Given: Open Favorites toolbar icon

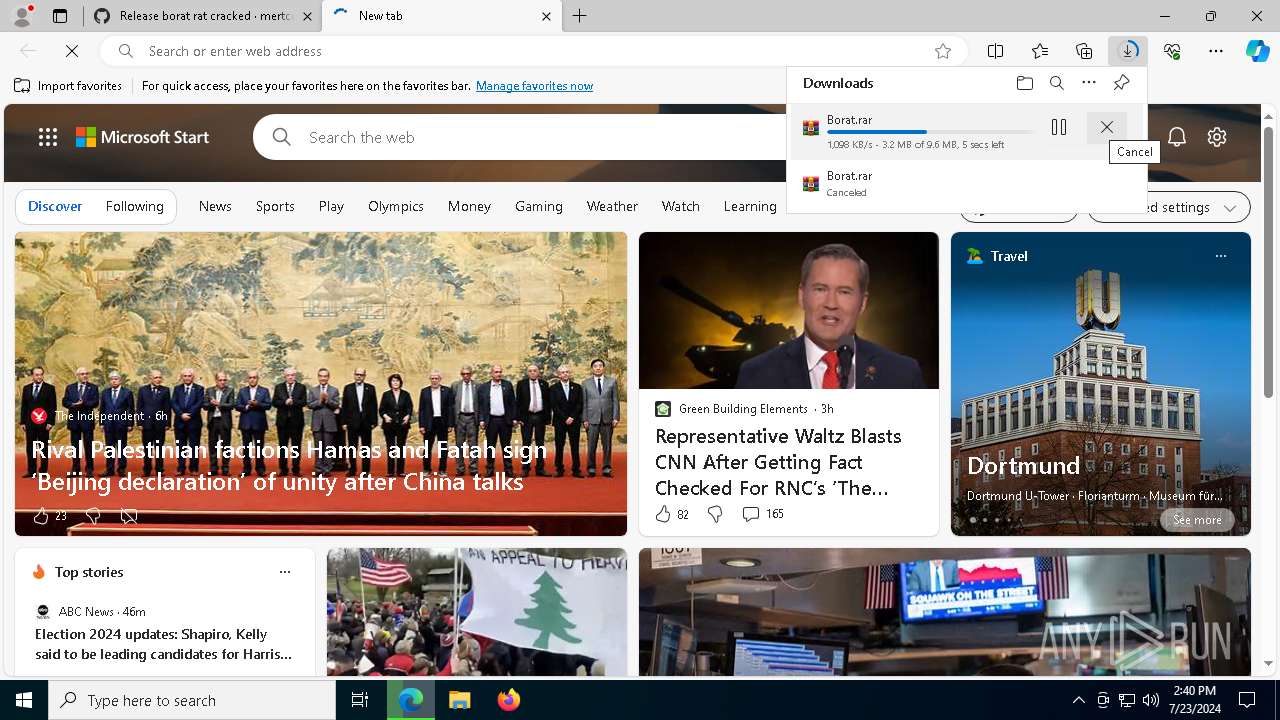Looking at the screenshot, I should pos(1040,51).
